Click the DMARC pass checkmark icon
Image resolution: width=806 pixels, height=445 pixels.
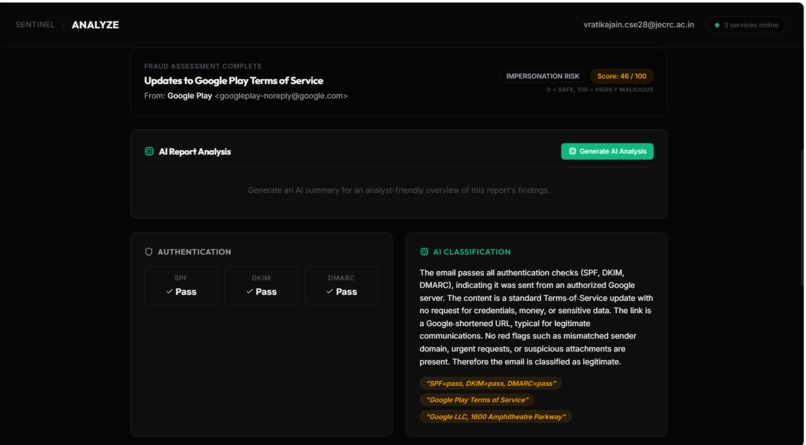pyautogui.click(x=329, y=291)
